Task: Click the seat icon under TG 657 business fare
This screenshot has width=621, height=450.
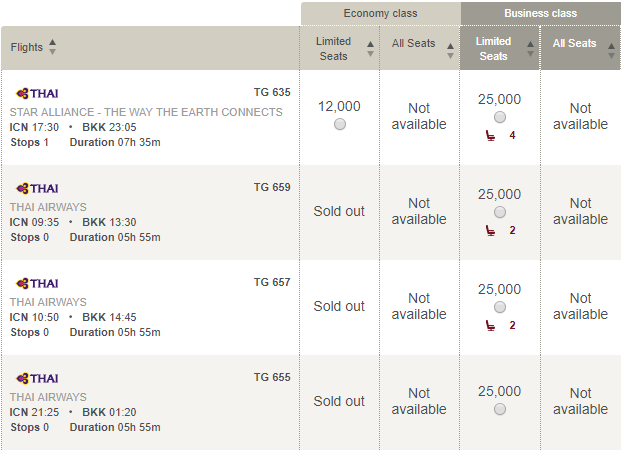Action: 490,326
